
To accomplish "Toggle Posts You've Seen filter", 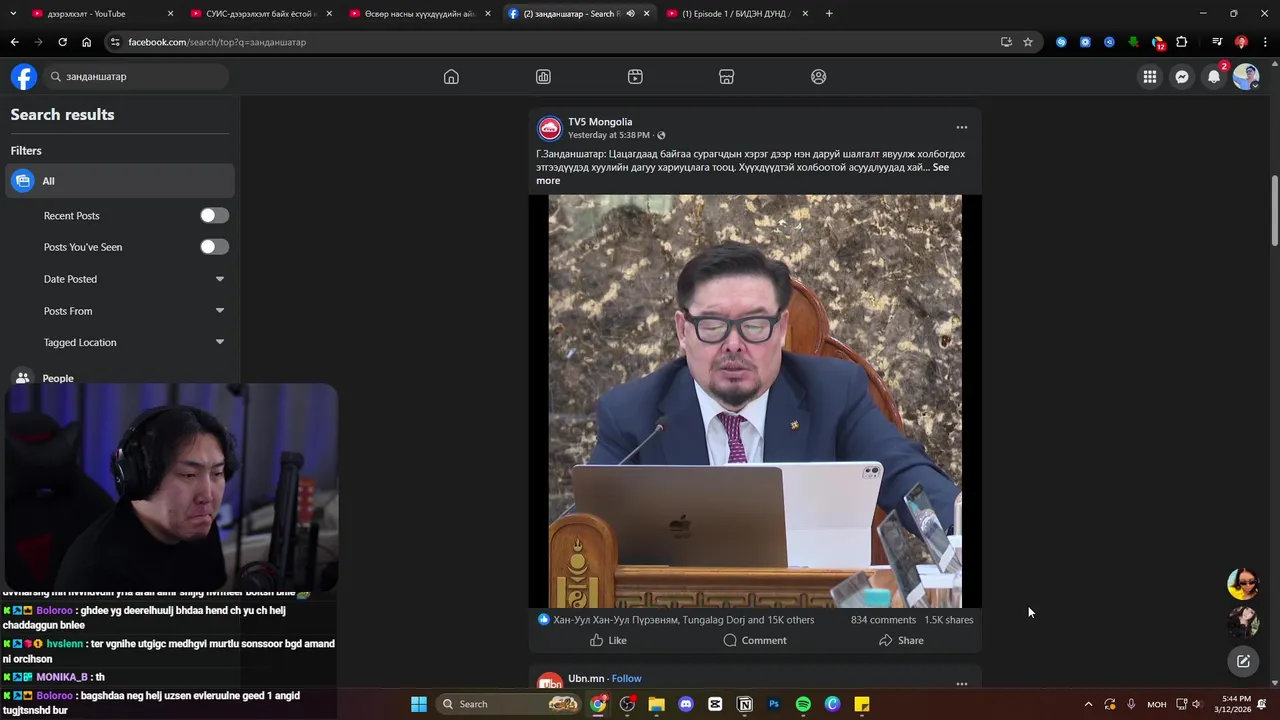I will tap(214, 247).
